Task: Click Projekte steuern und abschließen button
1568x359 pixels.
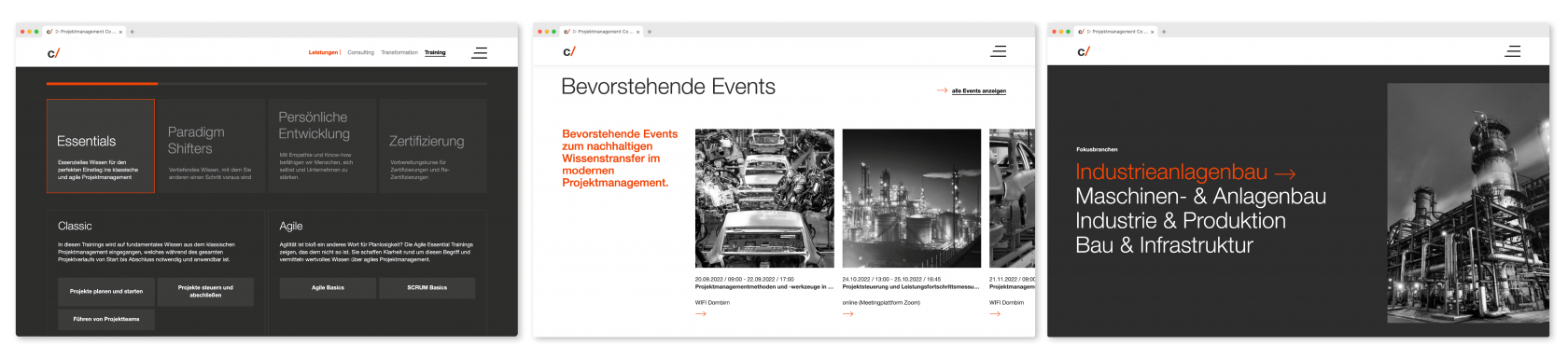Action: [205, 291]
